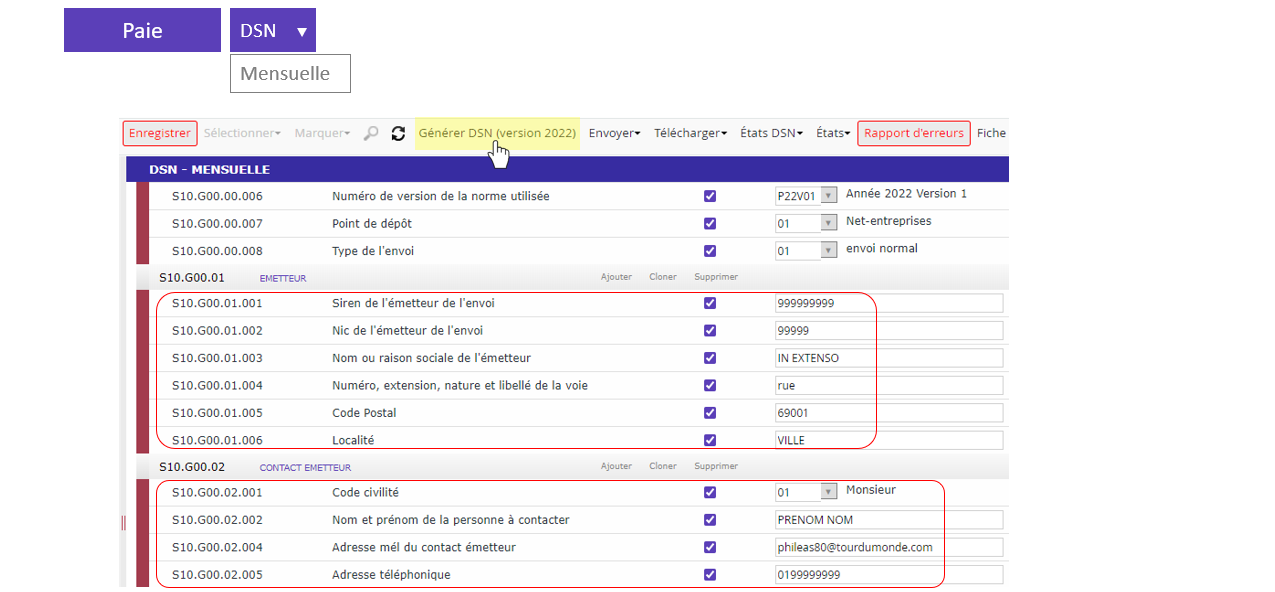Toggle checkbox for Nom et prénom de la personne

710,520
